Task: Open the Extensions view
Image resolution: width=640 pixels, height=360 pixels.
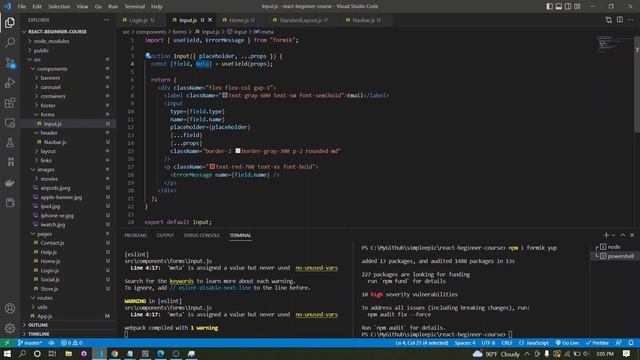Action: (10, 102)
